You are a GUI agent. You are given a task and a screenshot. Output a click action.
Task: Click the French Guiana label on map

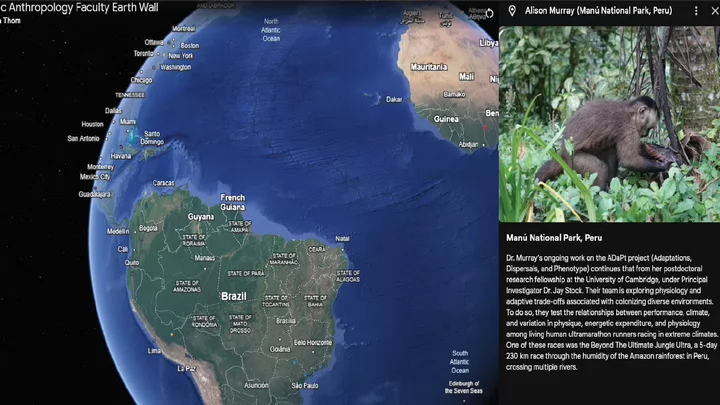233,202
